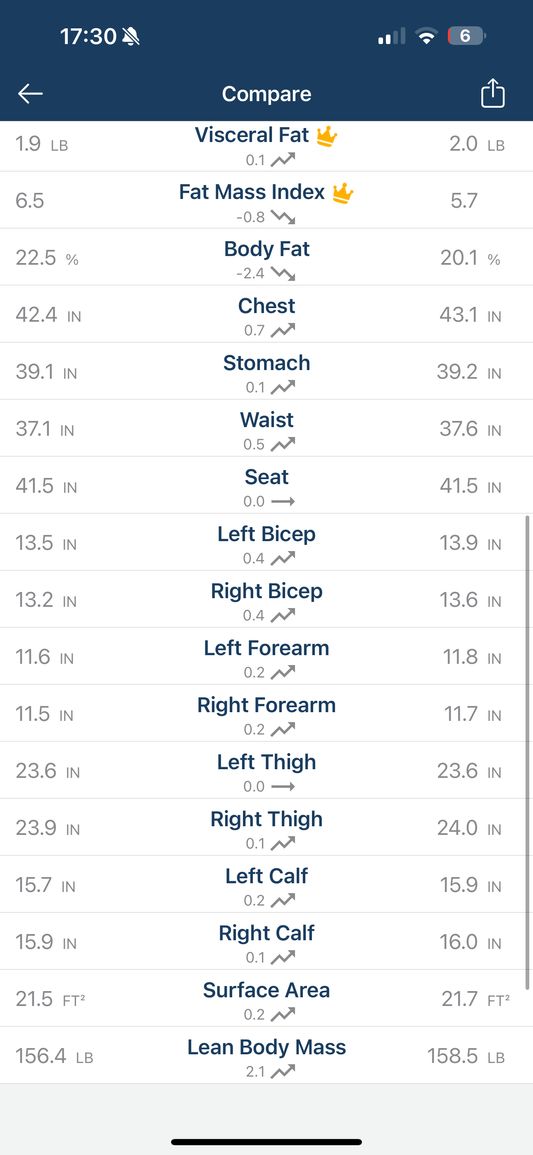This screenshot has height=1155, width=533.
Task: Select the Waist measurement row
Action: point(266,429)
